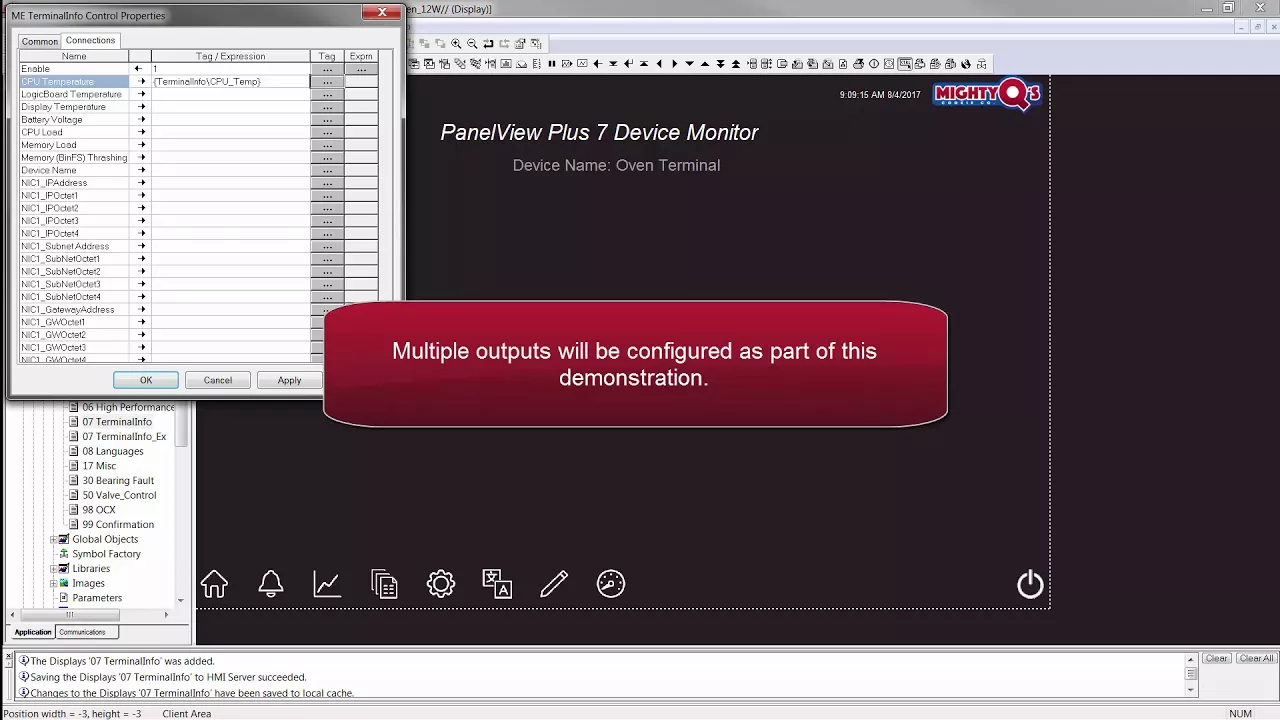Click the power shutdown icon on the display

tap(1030, 584)
